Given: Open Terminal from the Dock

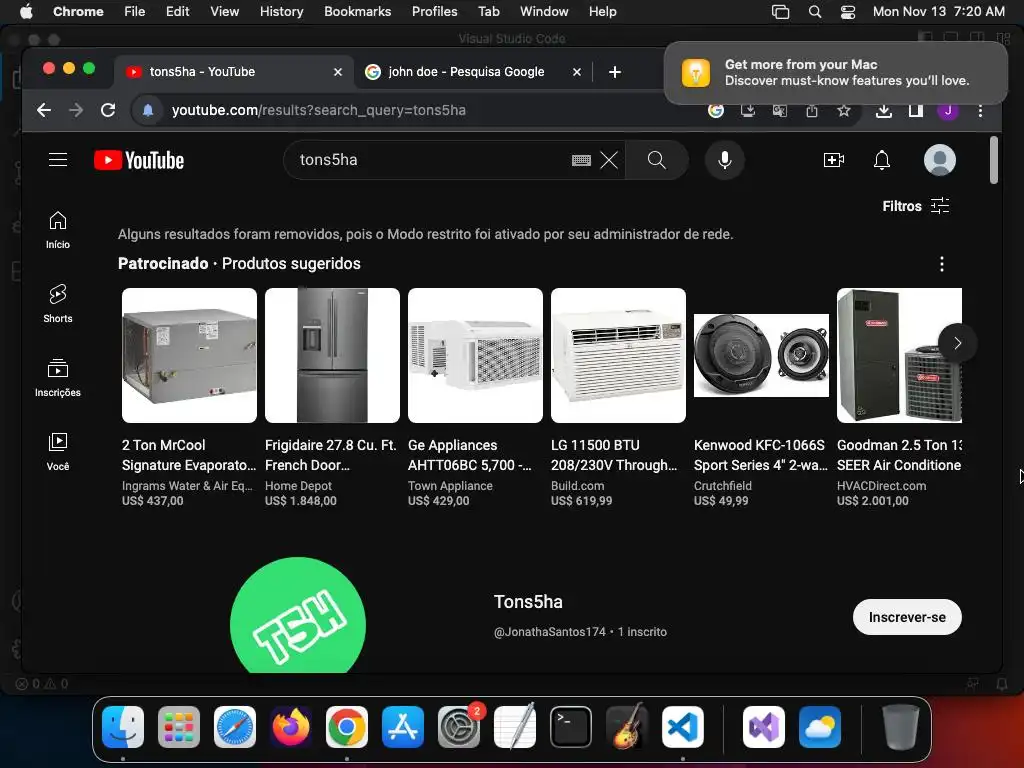Looking at the screenshot, I should point(571,727).
